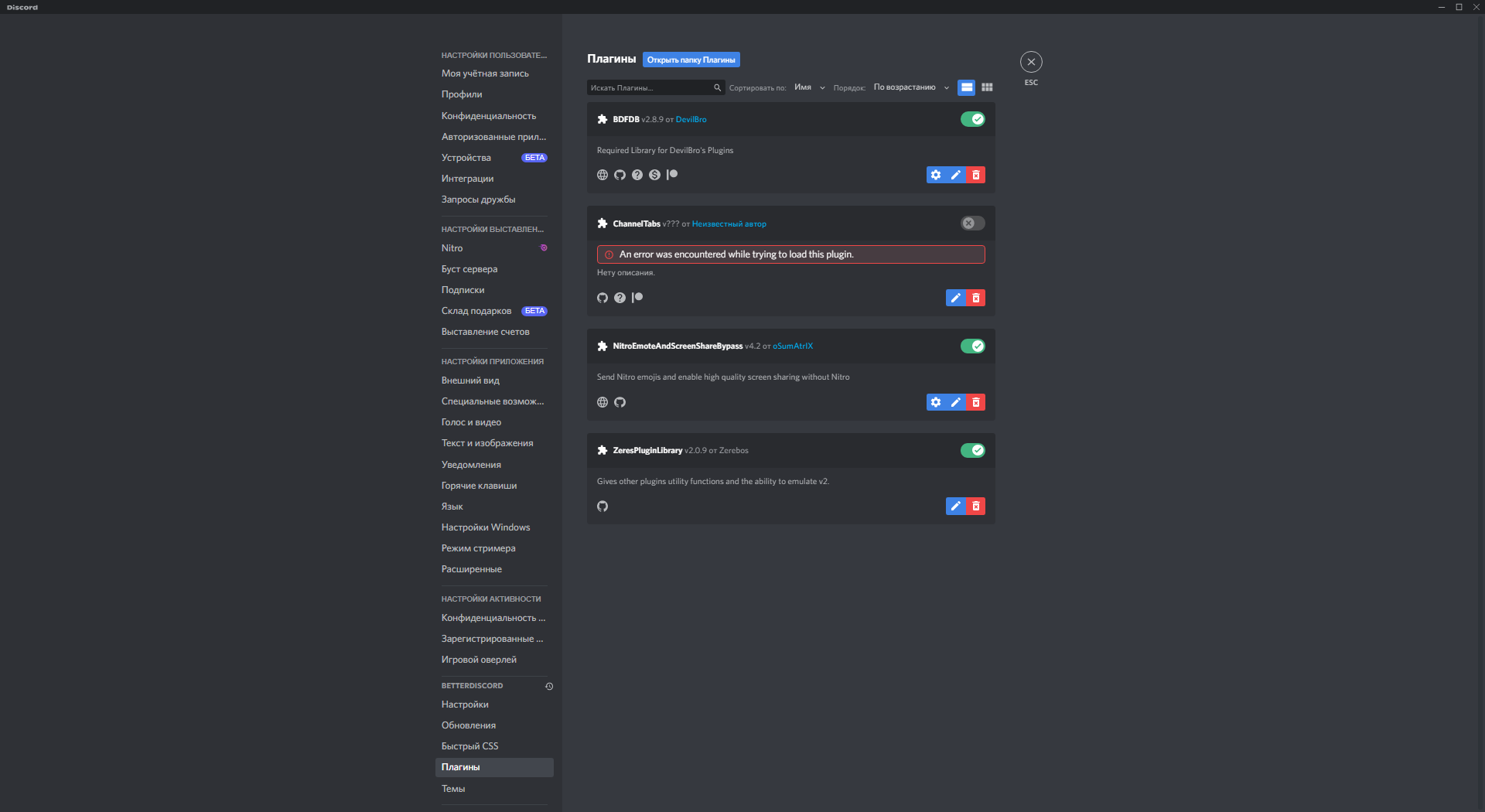Viewport: 1485px width, 812px height.
Task: Open Интеграции settings page
Action: pyautogui.click(x=494, y=179)
